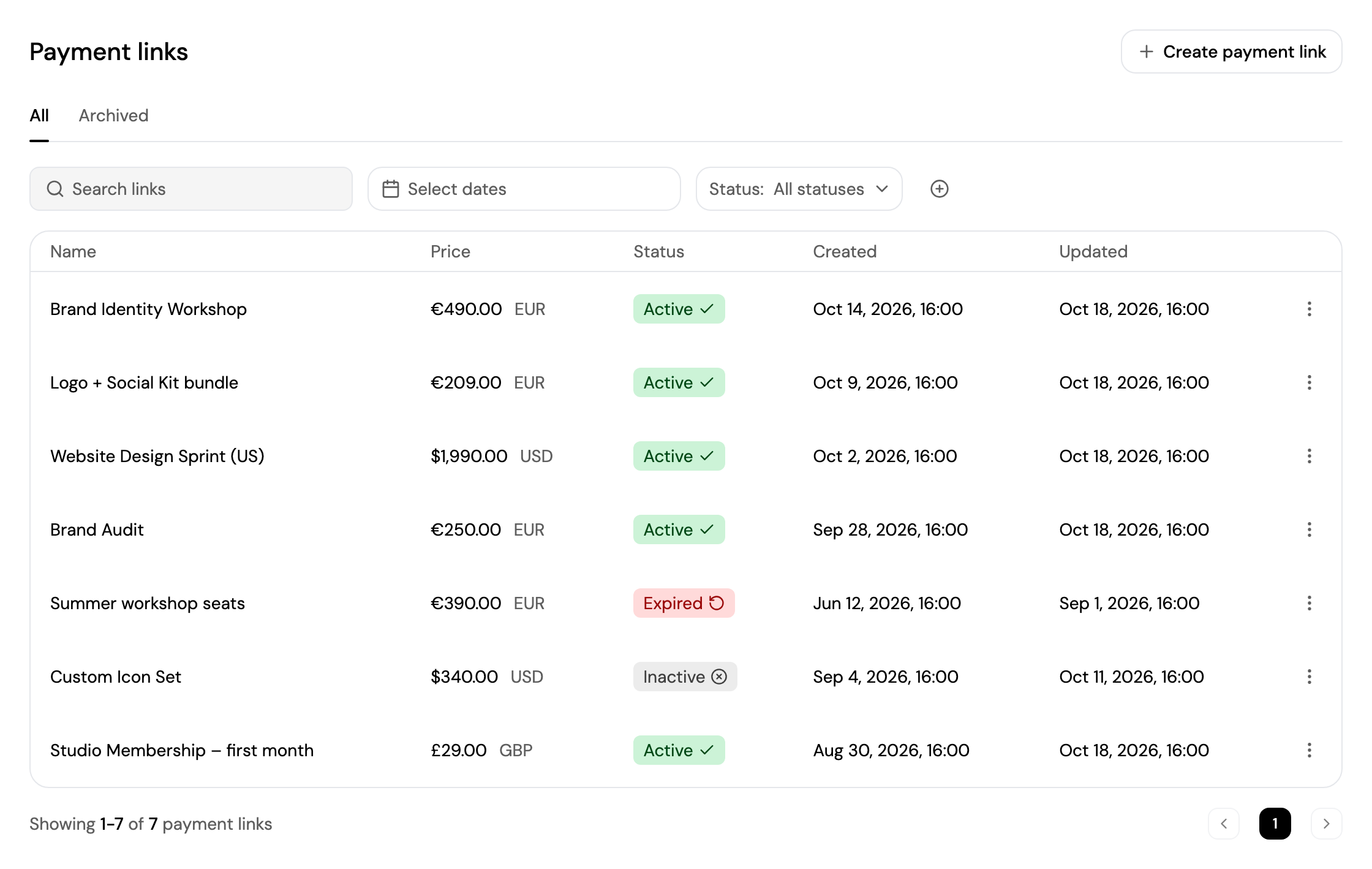
Task: Click the £29.00 GBP price cell
Action: coord(481,750)
